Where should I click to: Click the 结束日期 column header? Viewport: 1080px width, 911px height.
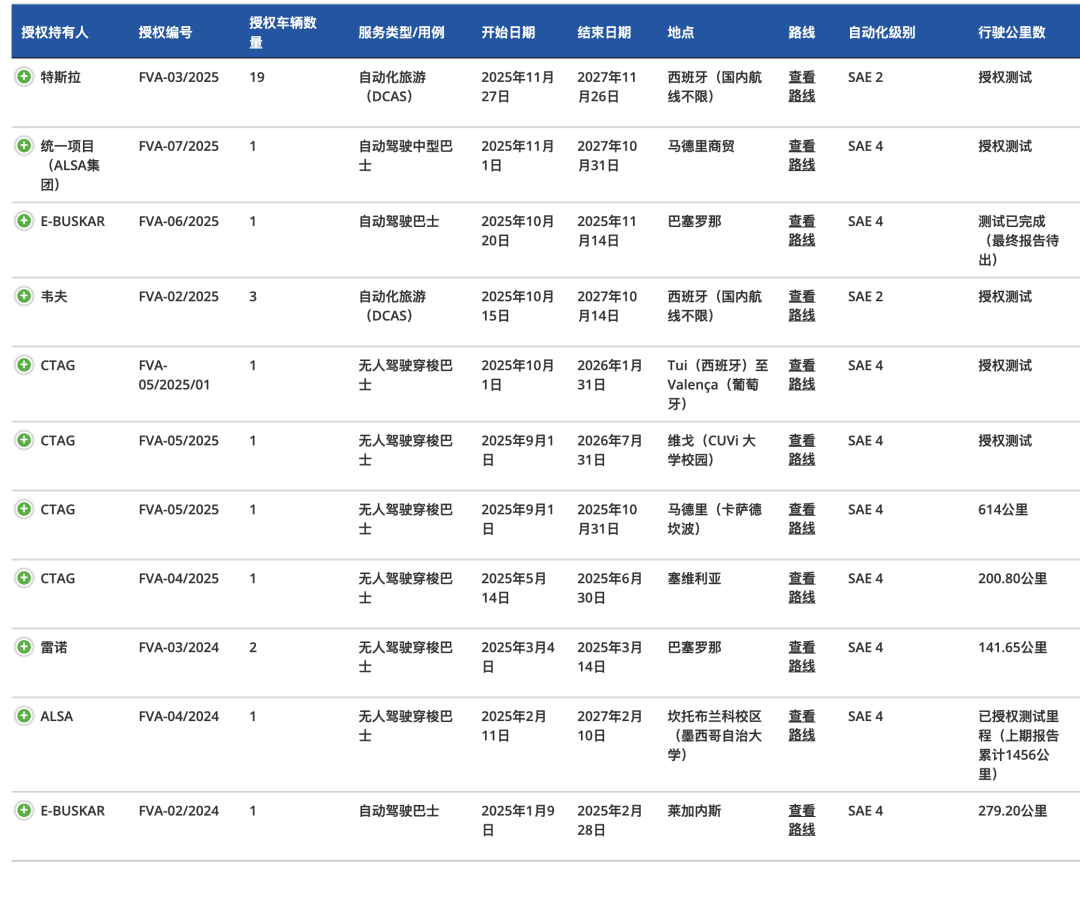(x=604, y=32)
